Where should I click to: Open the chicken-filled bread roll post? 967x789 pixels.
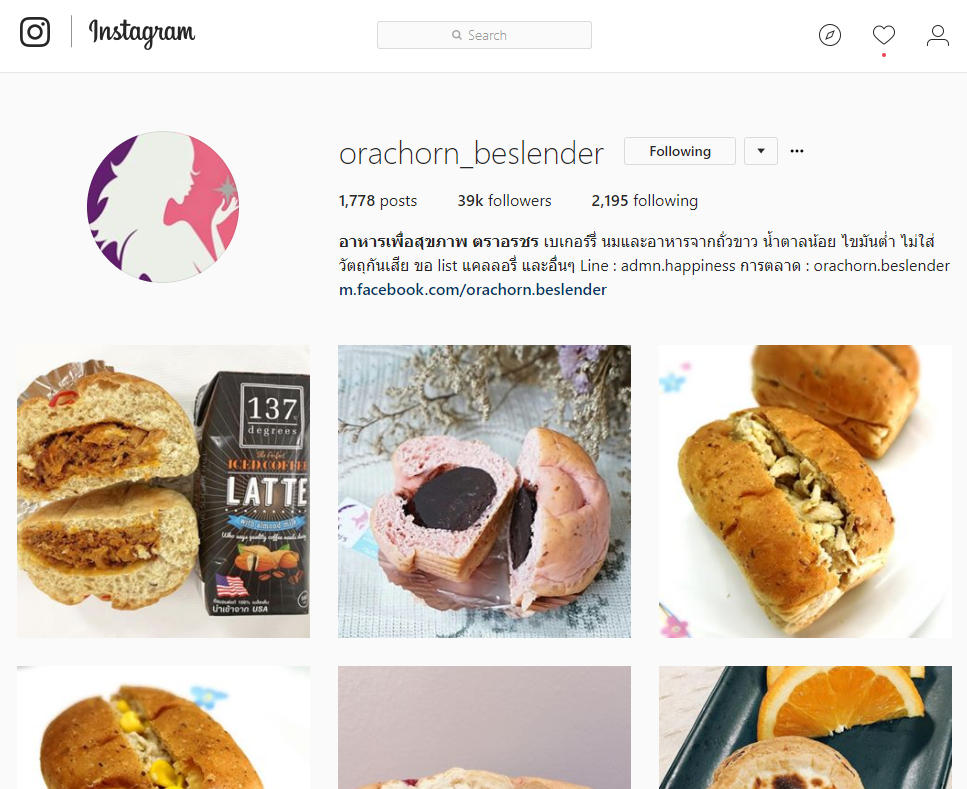[x=805, y=491]
